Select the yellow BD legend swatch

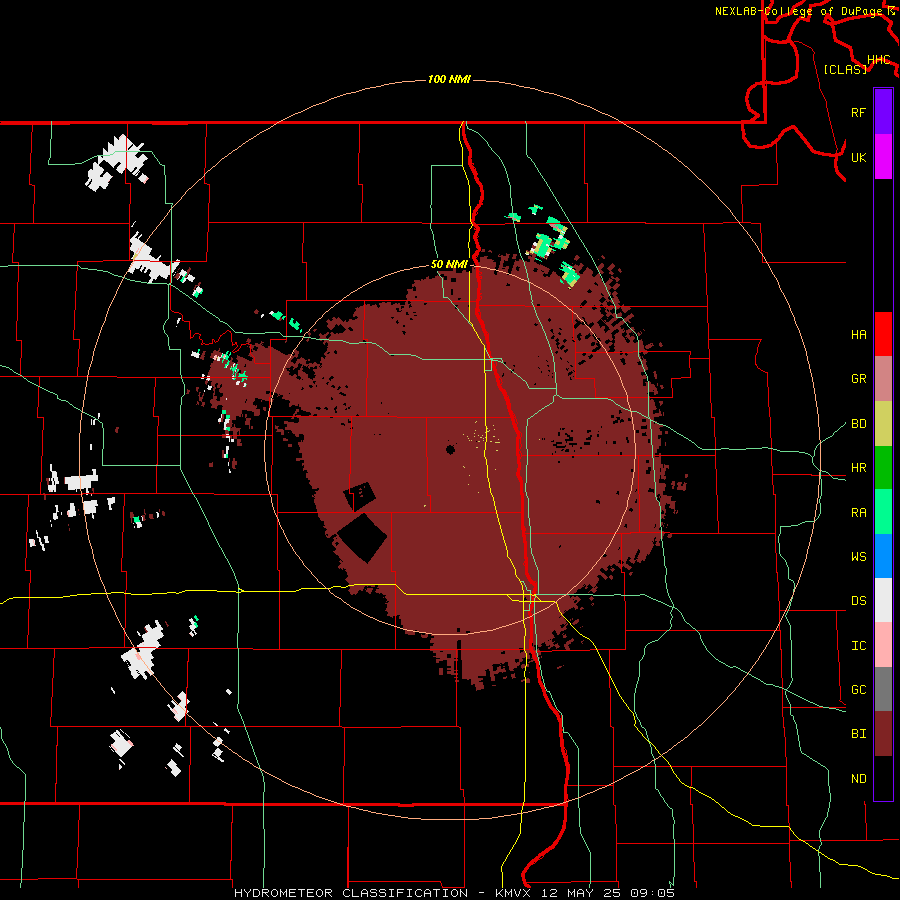point(883,424)
